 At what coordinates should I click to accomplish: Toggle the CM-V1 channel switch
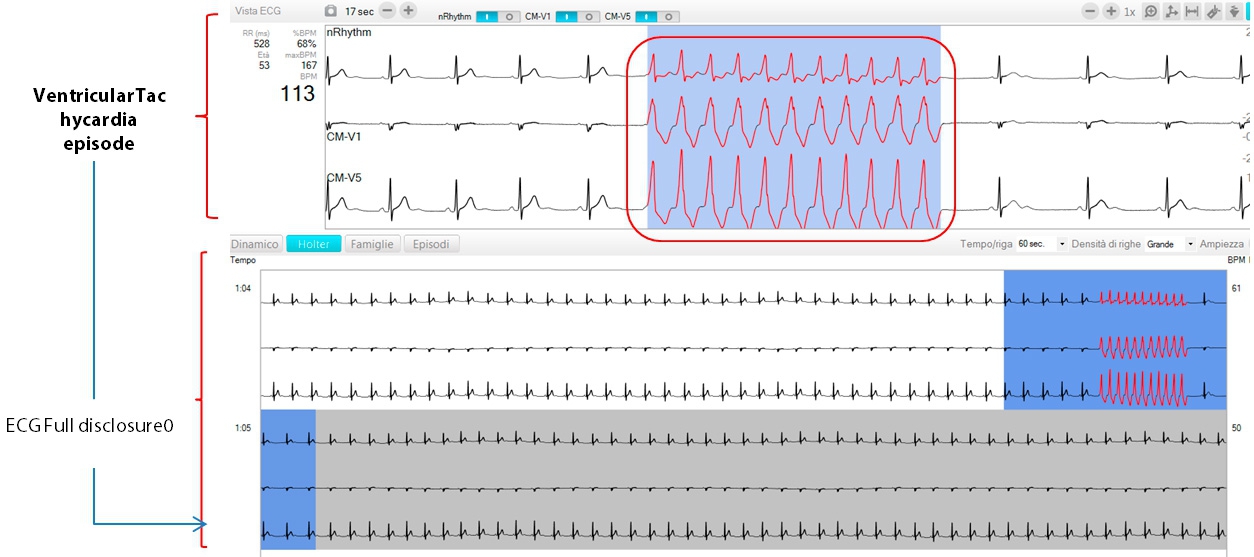[x=578, y=17]
